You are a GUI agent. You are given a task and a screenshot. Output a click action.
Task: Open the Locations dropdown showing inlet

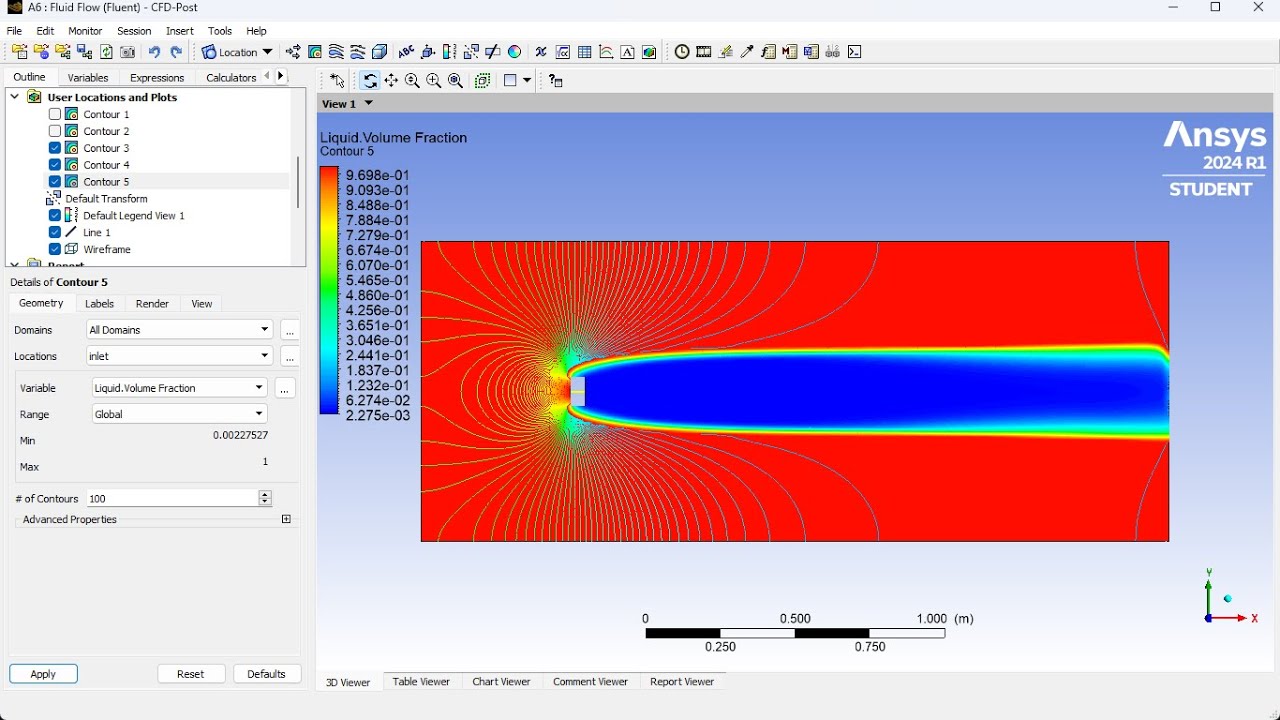coord(179,356)
